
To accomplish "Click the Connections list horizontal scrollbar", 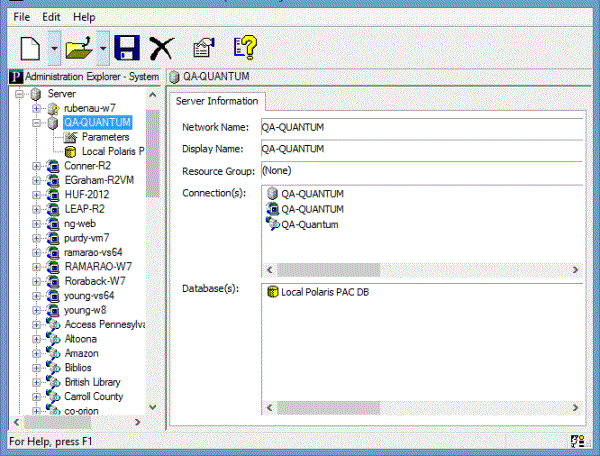I will (420, 269).
